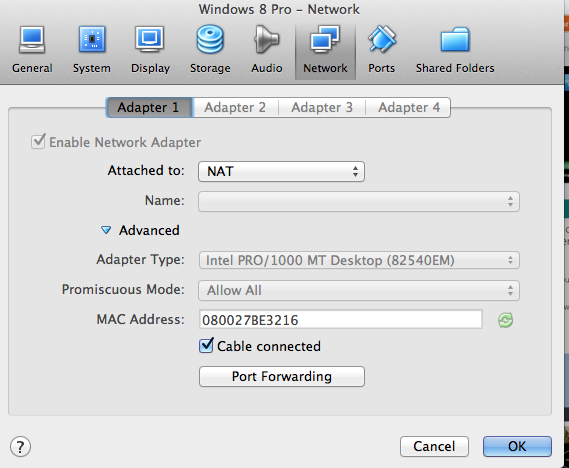Open the Attached to NAT dropdown
Image resolution: width=569 pixels, height=468 pixels.
coord(281,171)
